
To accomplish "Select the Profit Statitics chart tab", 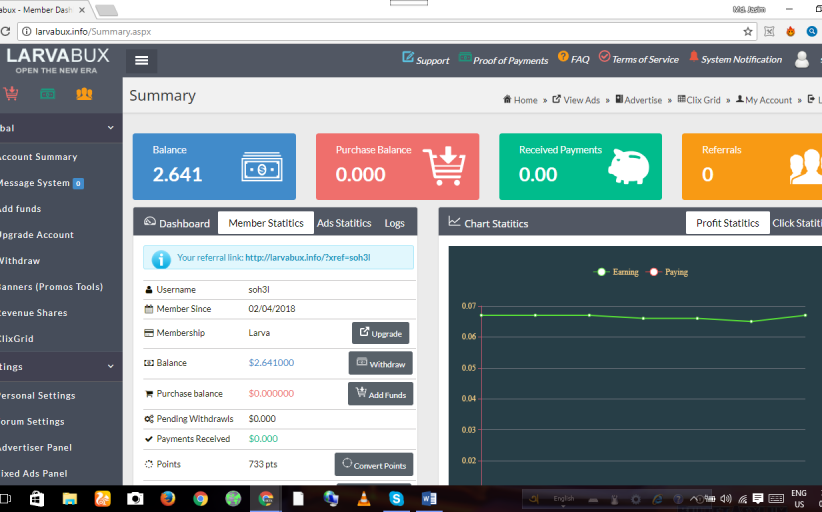I will click(727, 223).
